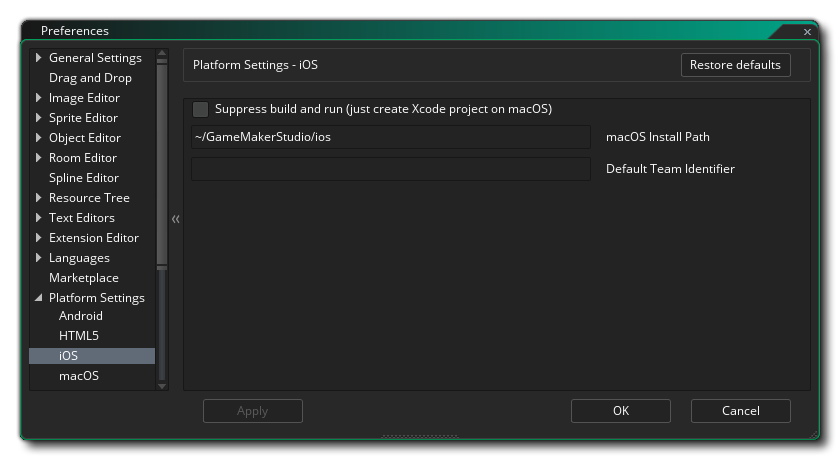This screenshot has height=460, width=840.
Task: Expand the Languages section arrow
Action: pos(39,258)
